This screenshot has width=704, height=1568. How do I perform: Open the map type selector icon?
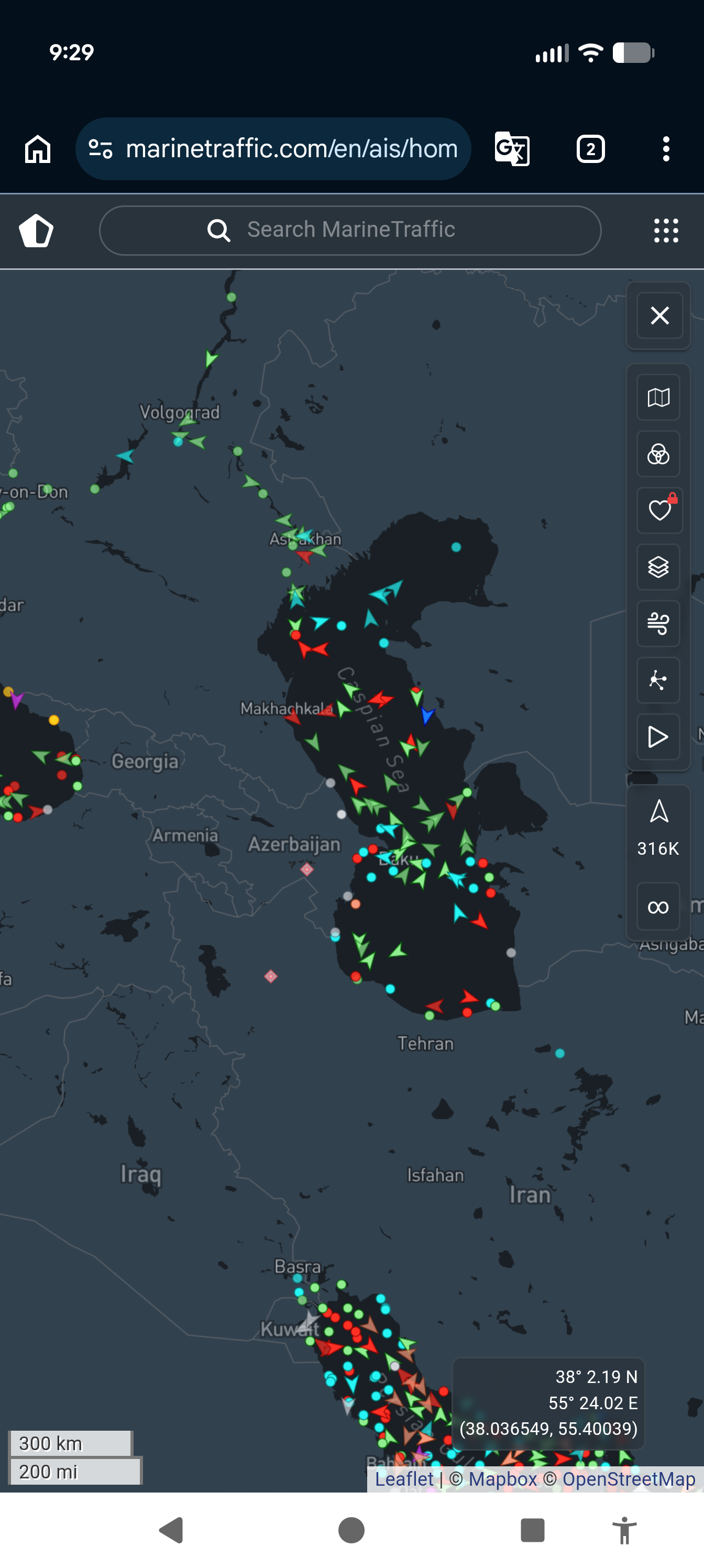pyautogui.click(x=658, y=398)
